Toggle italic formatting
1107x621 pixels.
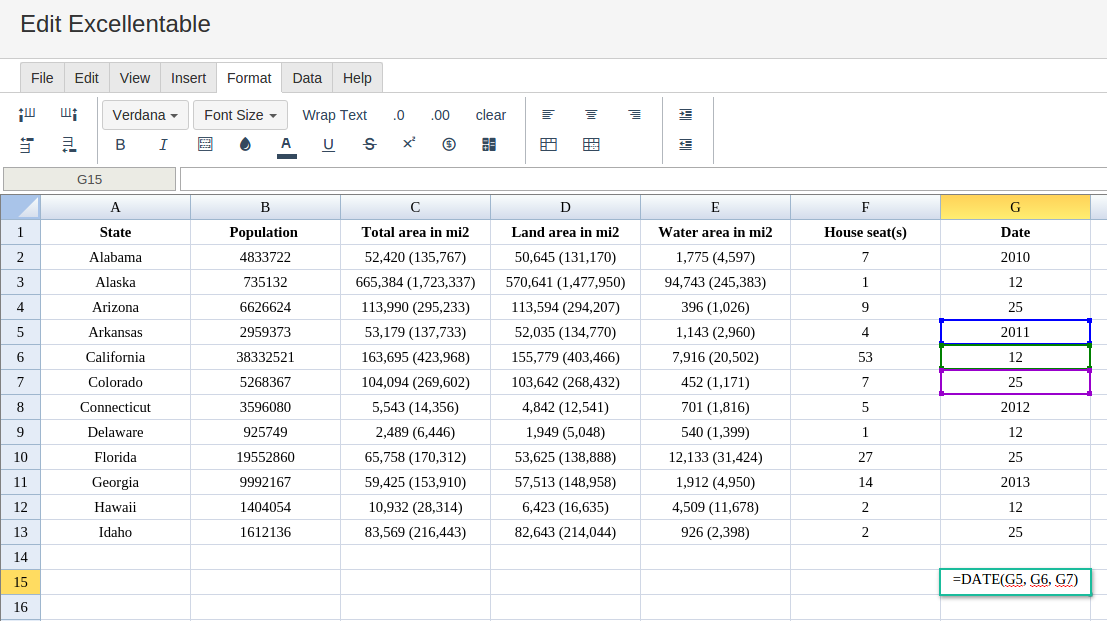tap(163, 144)
